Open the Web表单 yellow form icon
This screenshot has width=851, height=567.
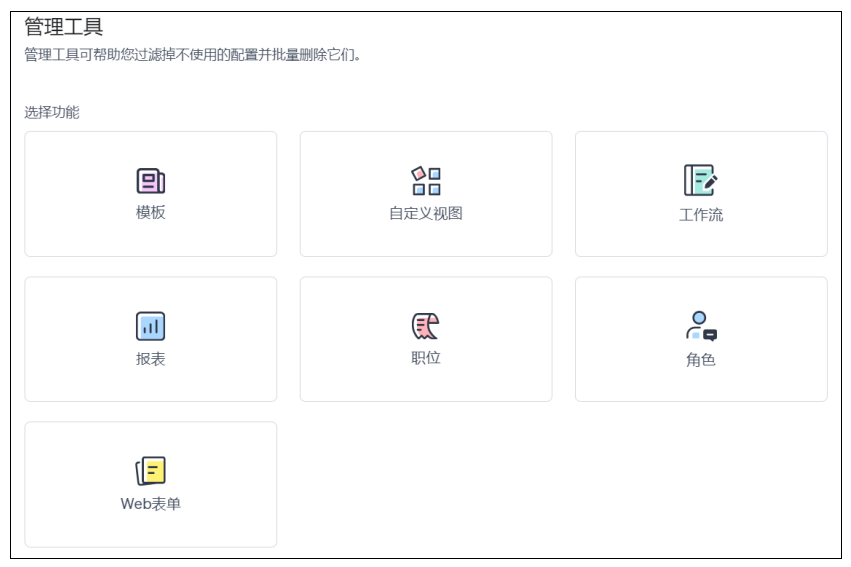150,471
